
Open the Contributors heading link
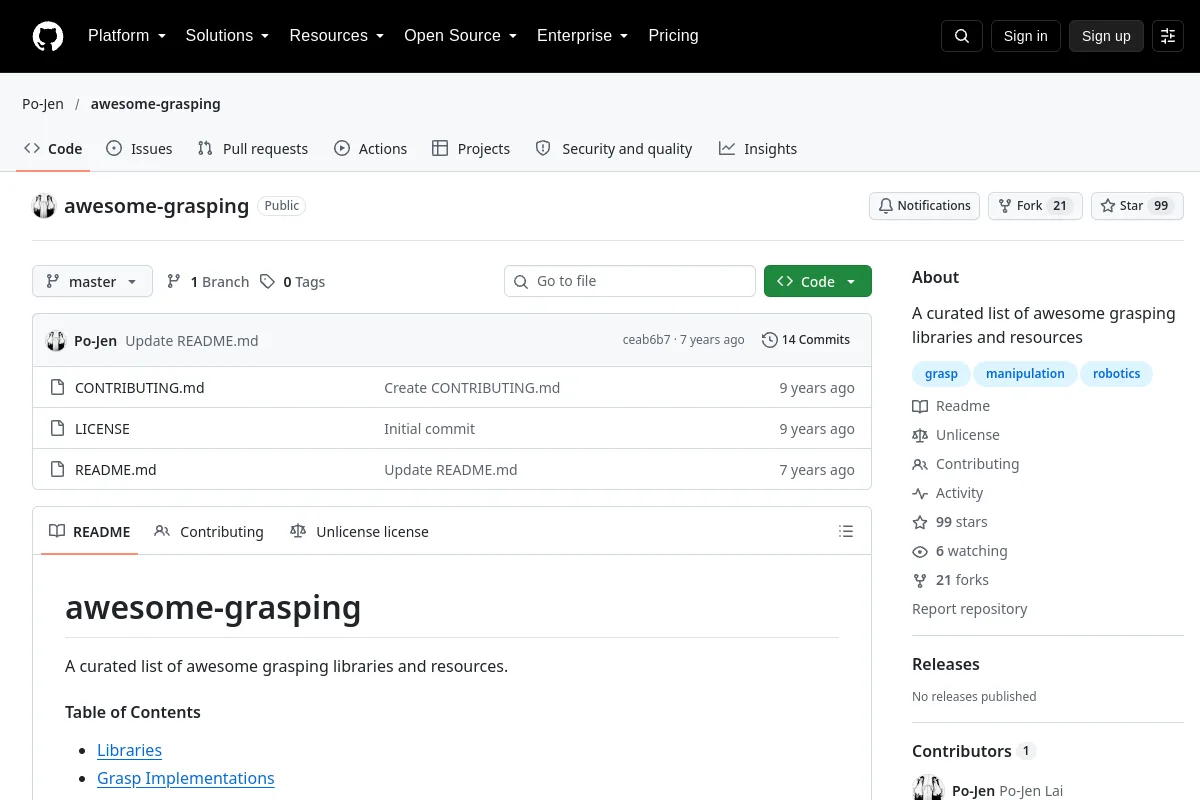[x=973, y=751]
